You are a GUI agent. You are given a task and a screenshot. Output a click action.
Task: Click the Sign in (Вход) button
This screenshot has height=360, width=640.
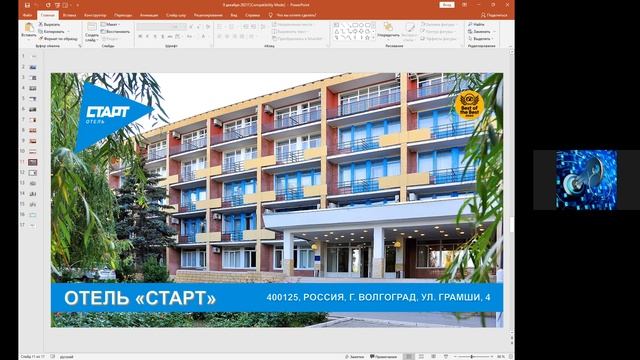[447, 5]
